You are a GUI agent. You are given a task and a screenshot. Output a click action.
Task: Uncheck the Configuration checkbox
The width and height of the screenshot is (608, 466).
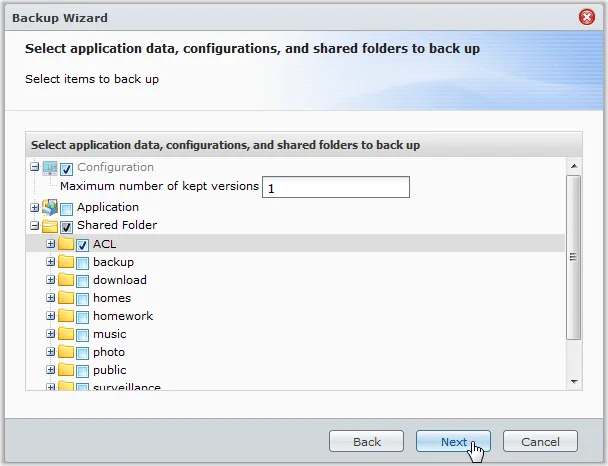point(67,168)
